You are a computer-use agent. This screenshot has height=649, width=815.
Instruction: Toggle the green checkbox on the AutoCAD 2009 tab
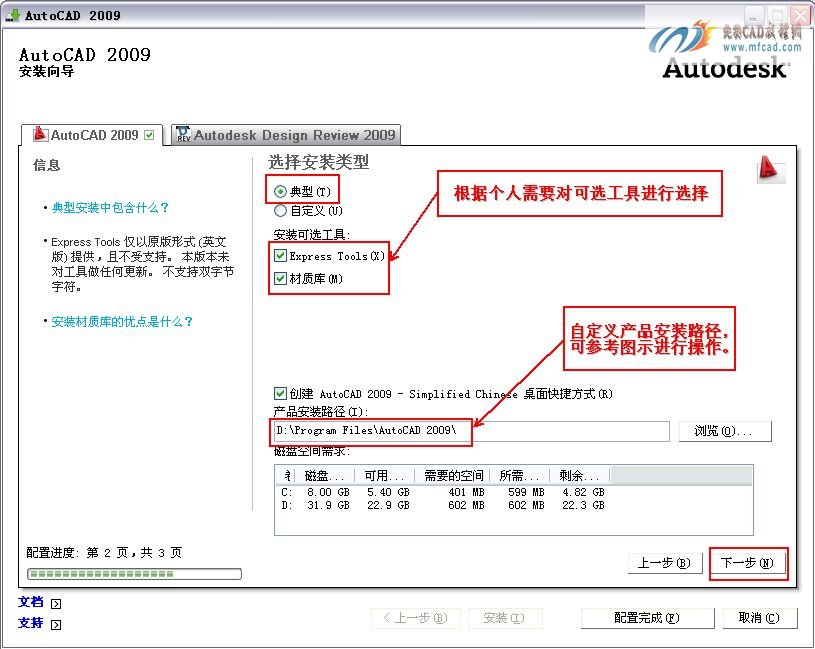(x=150, y=135)
